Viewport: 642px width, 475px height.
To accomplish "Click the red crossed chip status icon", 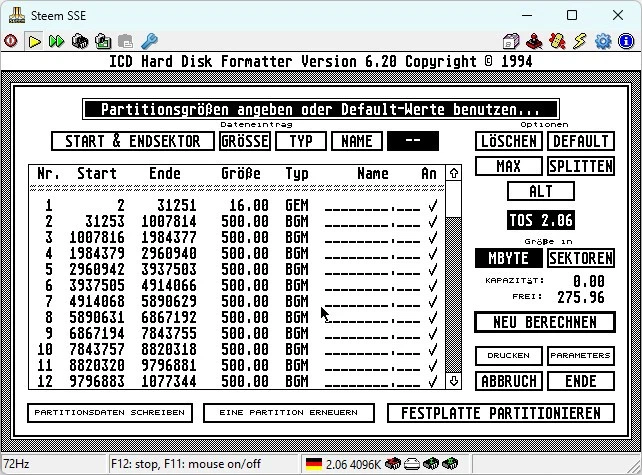I will tap(393, 464).
